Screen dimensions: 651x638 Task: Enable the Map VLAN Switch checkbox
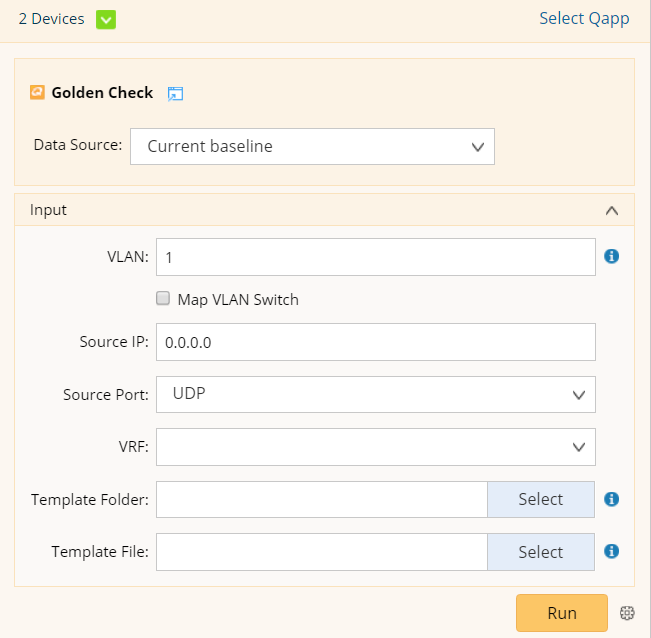point(163,298)
